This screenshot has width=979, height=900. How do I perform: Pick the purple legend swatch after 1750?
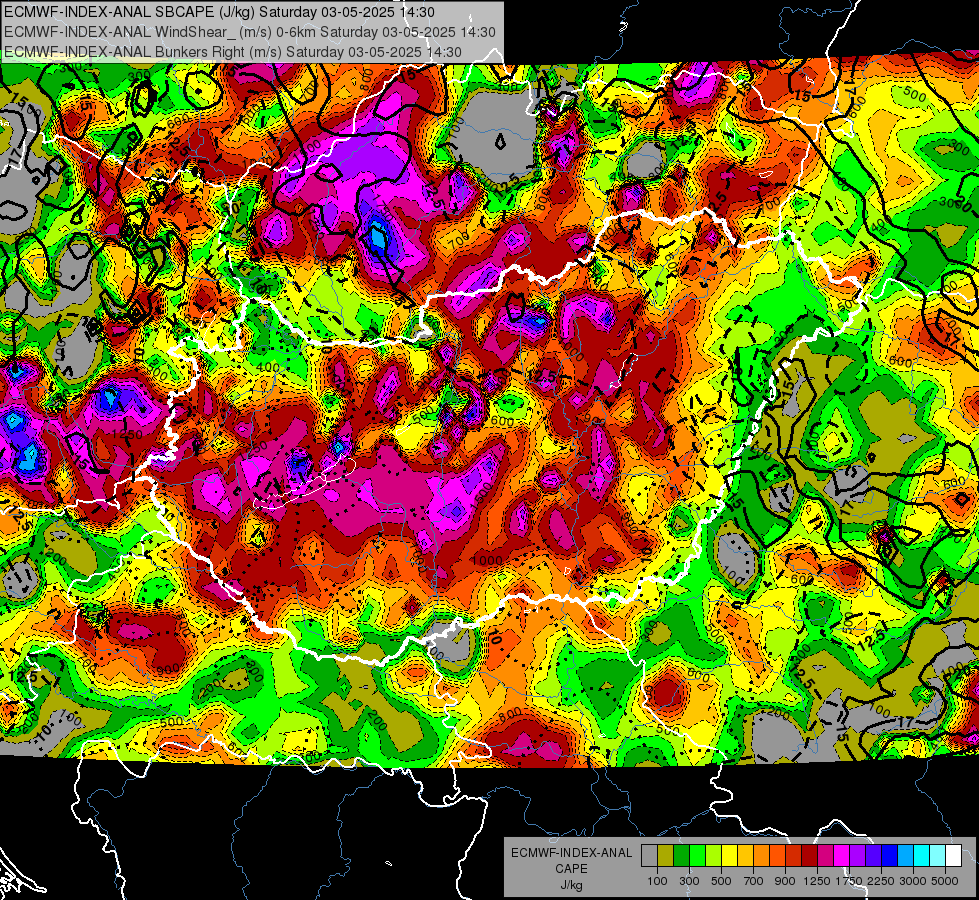point(857,856)
